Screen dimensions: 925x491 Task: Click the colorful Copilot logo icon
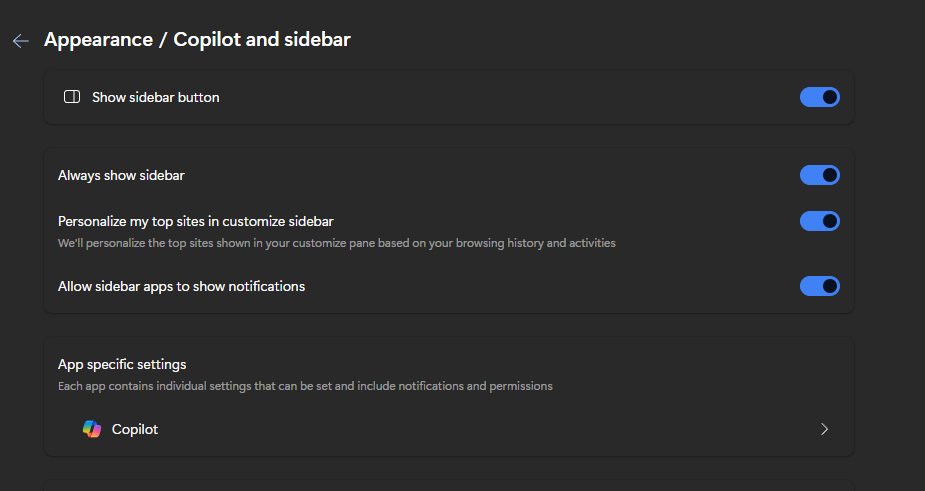pyautogui.click(x=92, y=429)
